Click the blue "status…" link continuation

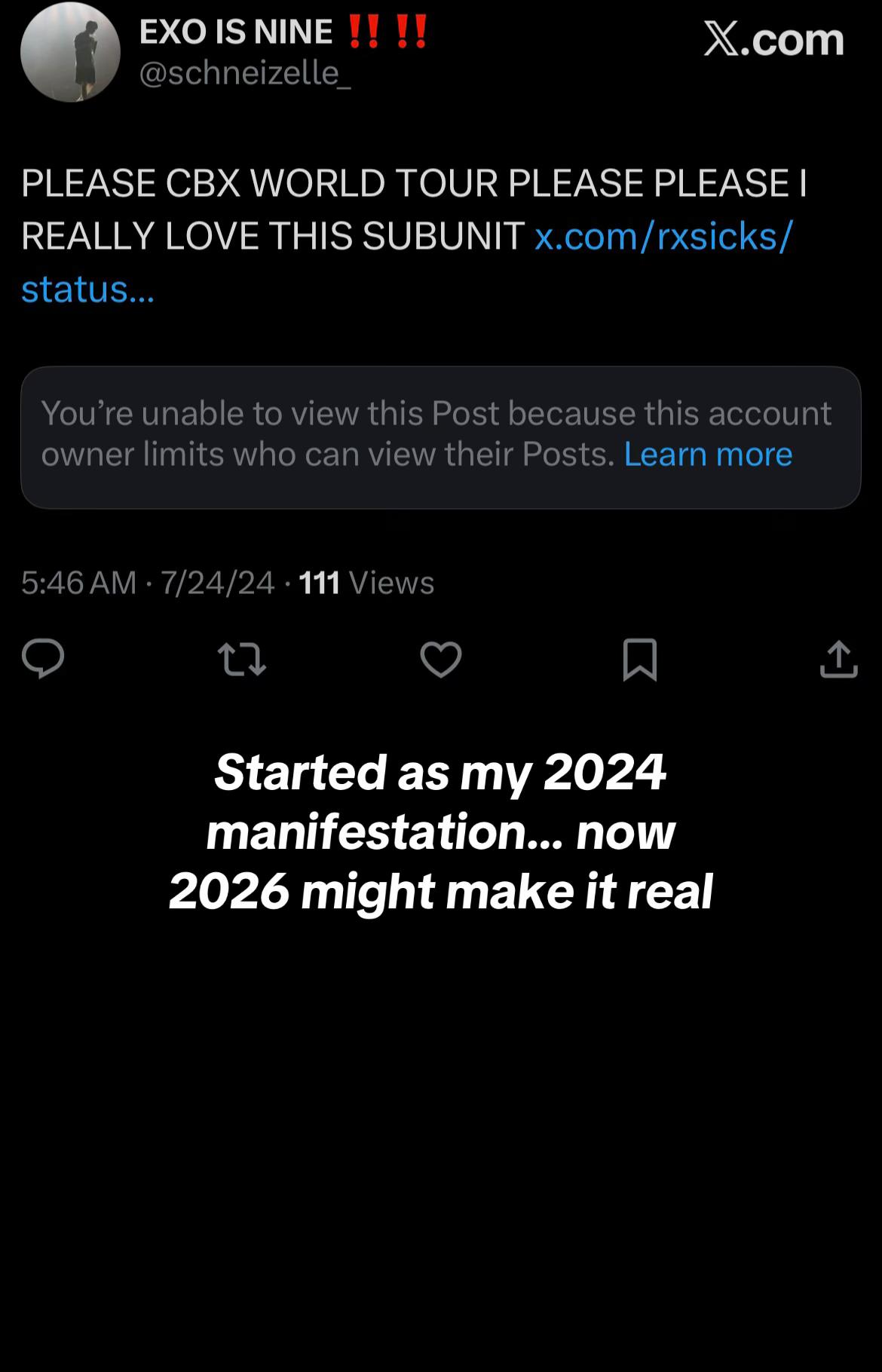[x=87, y=289]
